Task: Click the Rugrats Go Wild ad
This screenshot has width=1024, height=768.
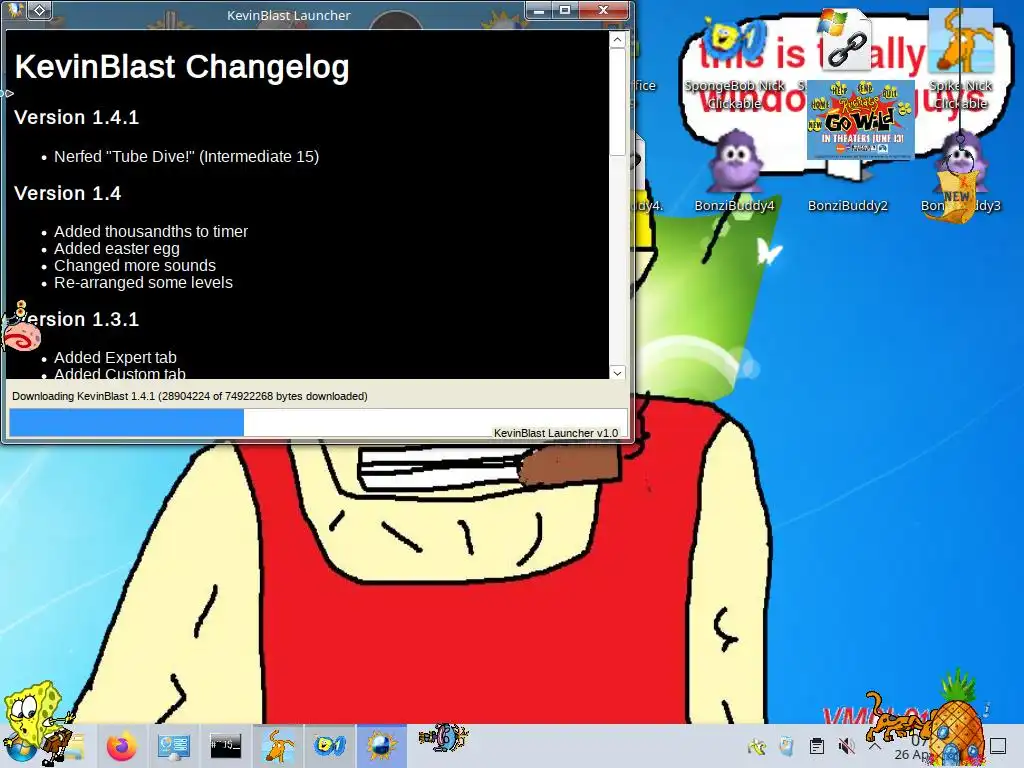Action: [861, 120]
